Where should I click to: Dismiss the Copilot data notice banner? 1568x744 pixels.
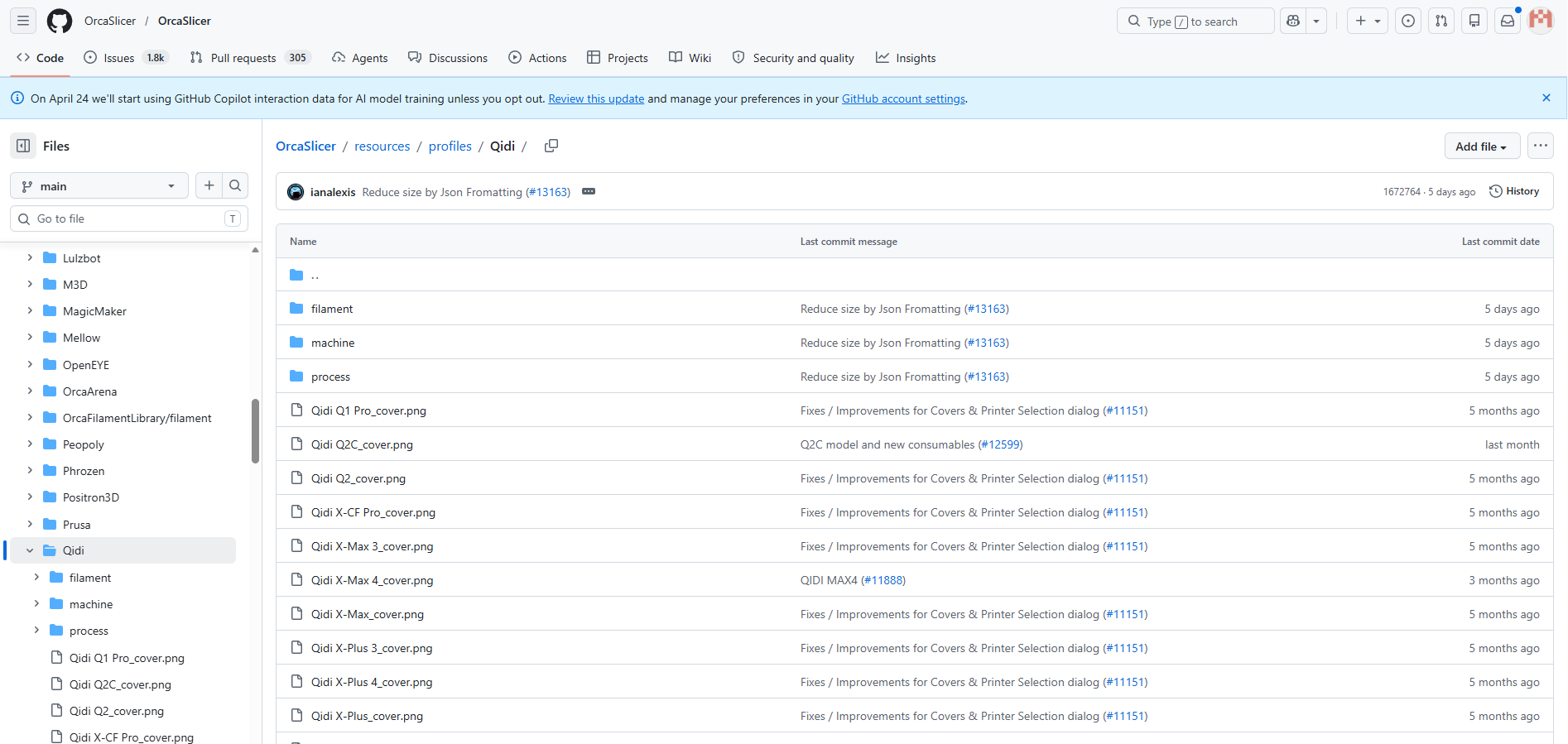pos(1546,98)
